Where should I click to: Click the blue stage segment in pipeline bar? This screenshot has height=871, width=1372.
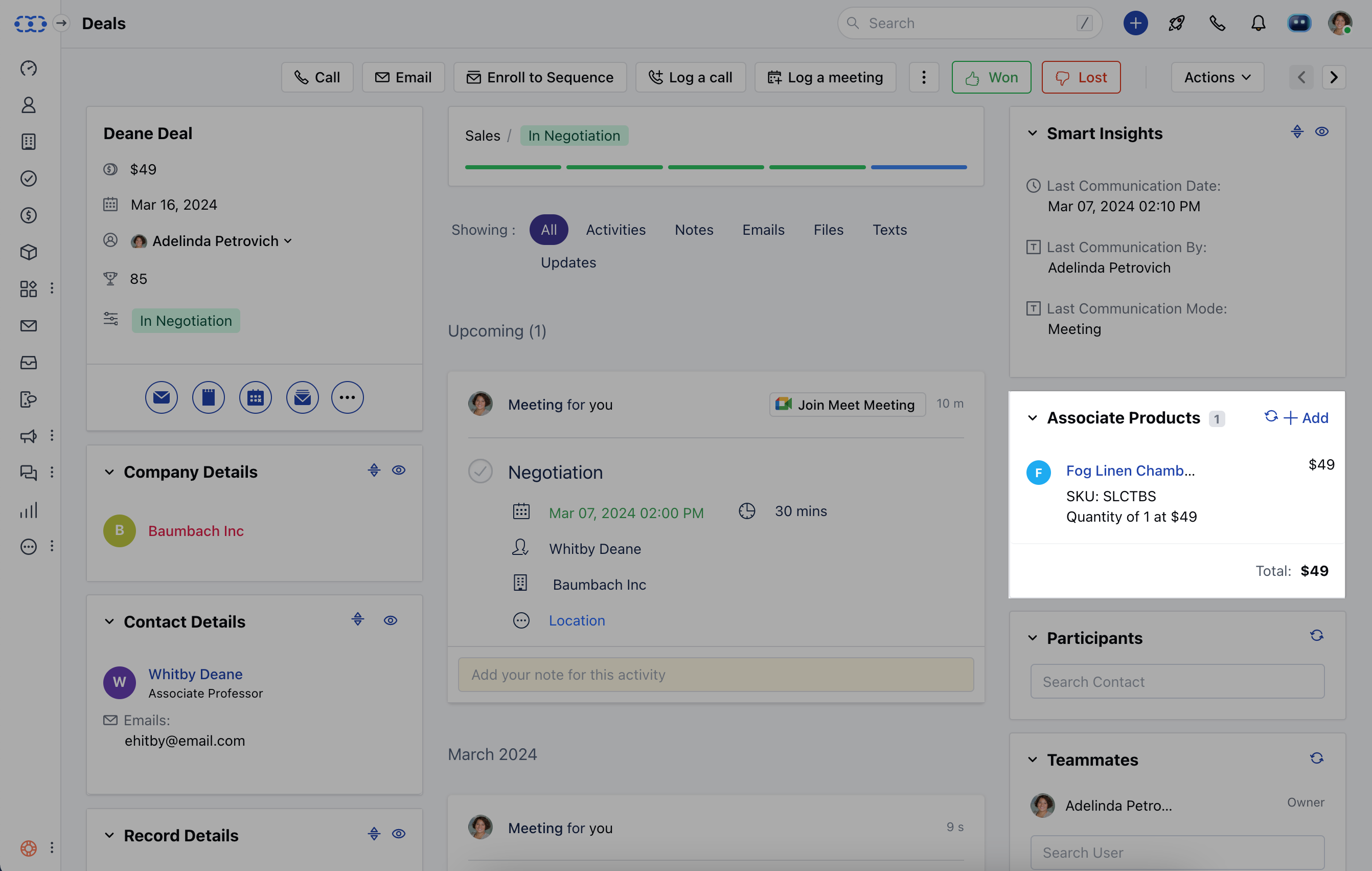click(919, 167)
